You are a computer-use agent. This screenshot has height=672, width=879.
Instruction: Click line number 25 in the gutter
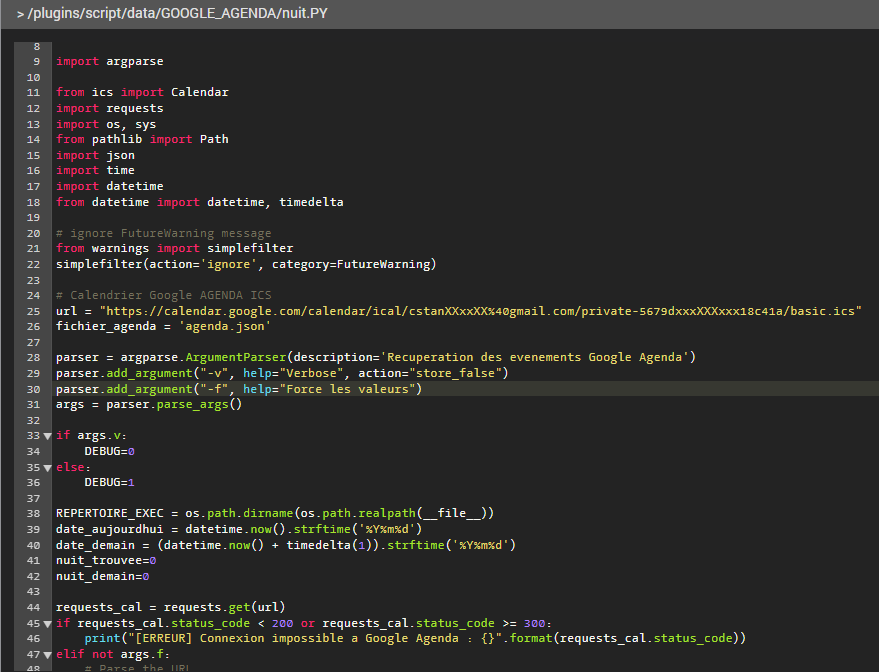(x=34, y=312)
